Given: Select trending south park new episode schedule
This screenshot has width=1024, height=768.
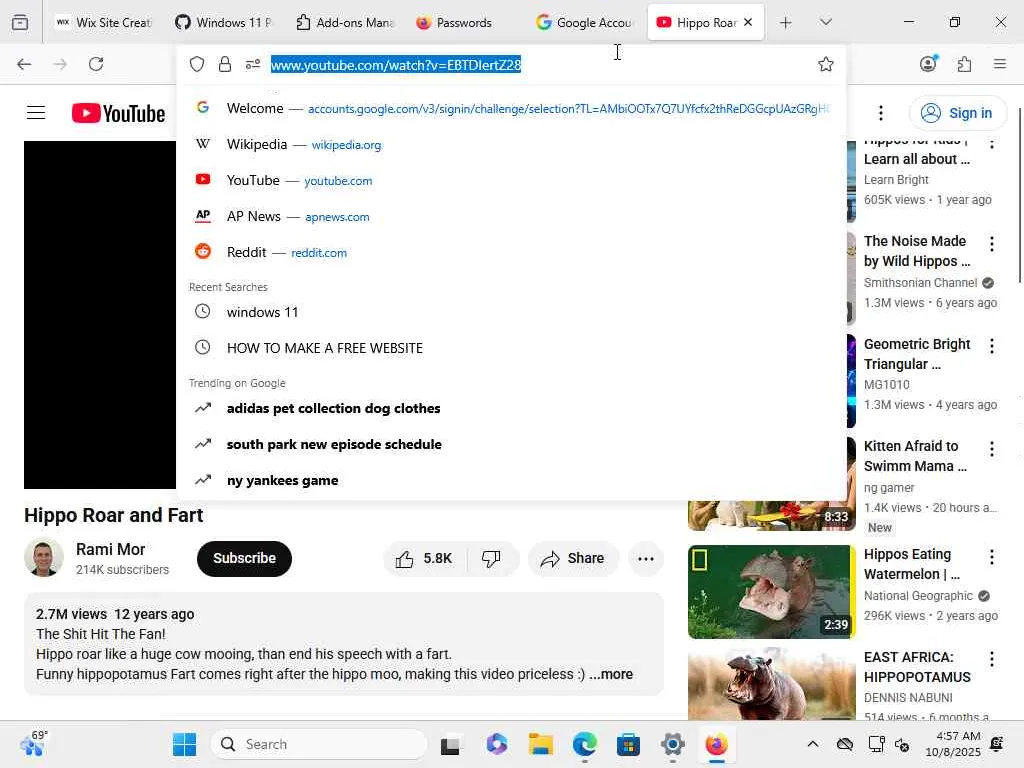Looking at the screenshot, I should pos(511,444).
